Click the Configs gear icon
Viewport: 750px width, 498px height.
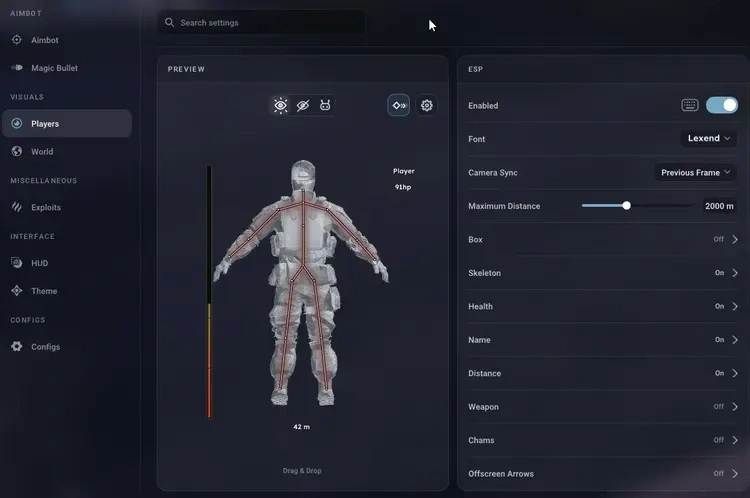pyautogui.click(x=17, y=346)
